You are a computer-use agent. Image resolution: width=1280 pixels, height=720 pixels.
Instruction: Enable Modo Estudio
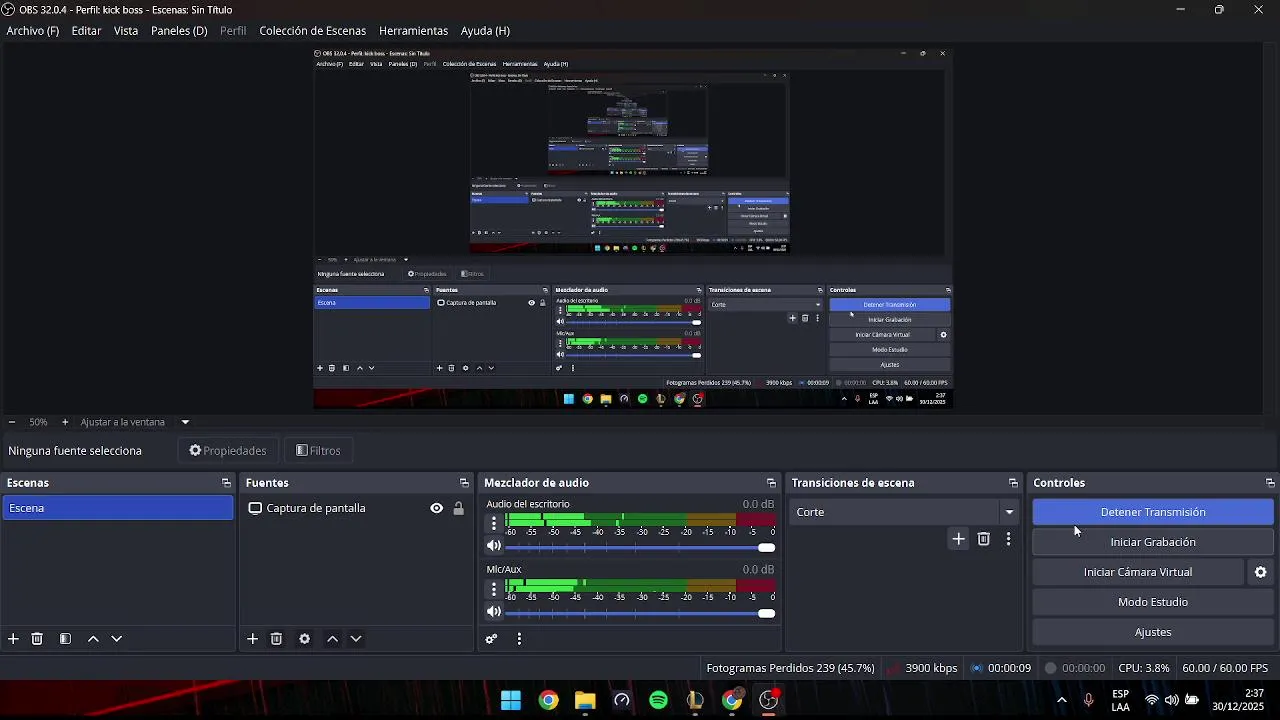1153,602
